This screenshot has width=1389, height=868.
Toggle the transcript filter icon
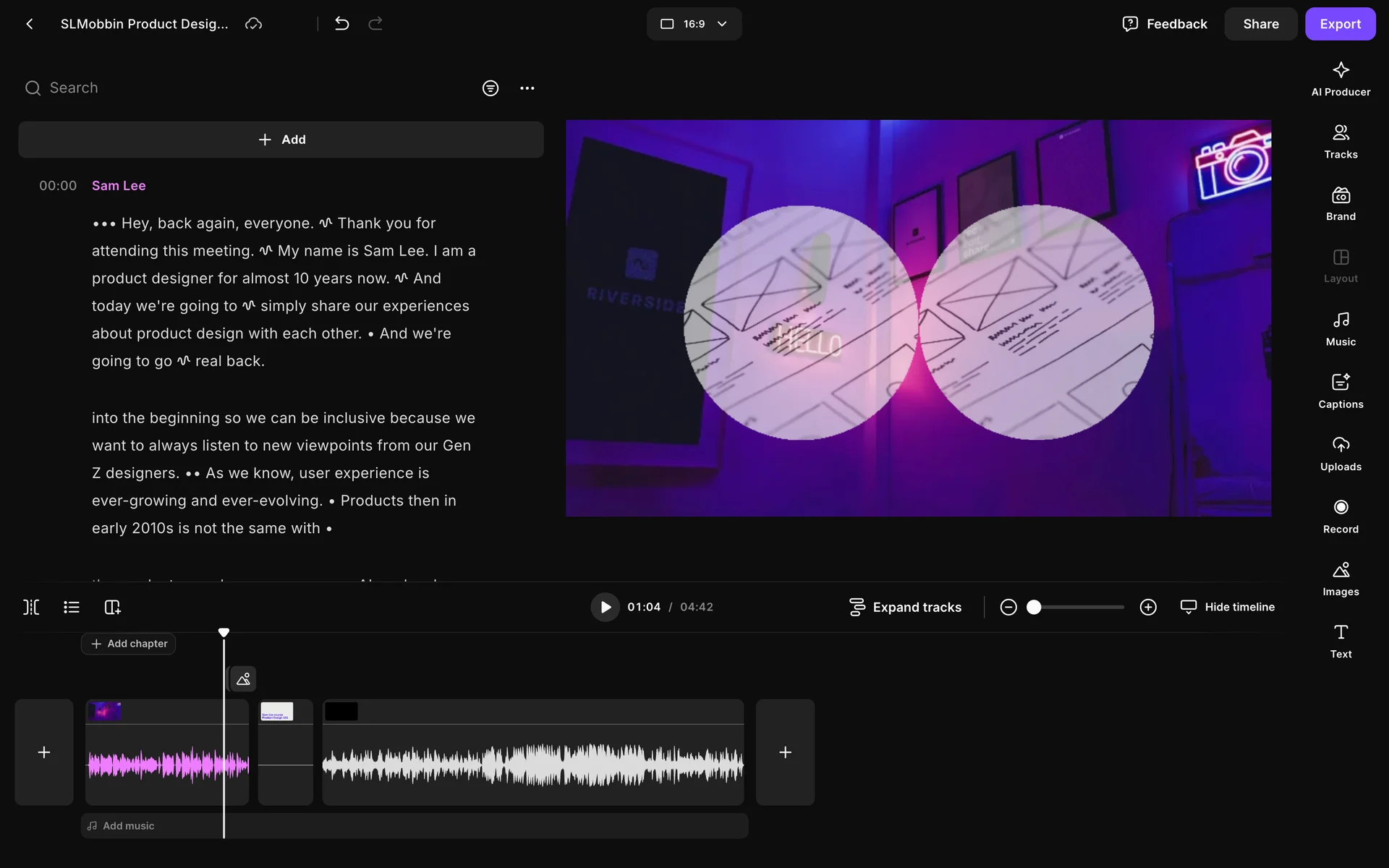tap(490, 88)
